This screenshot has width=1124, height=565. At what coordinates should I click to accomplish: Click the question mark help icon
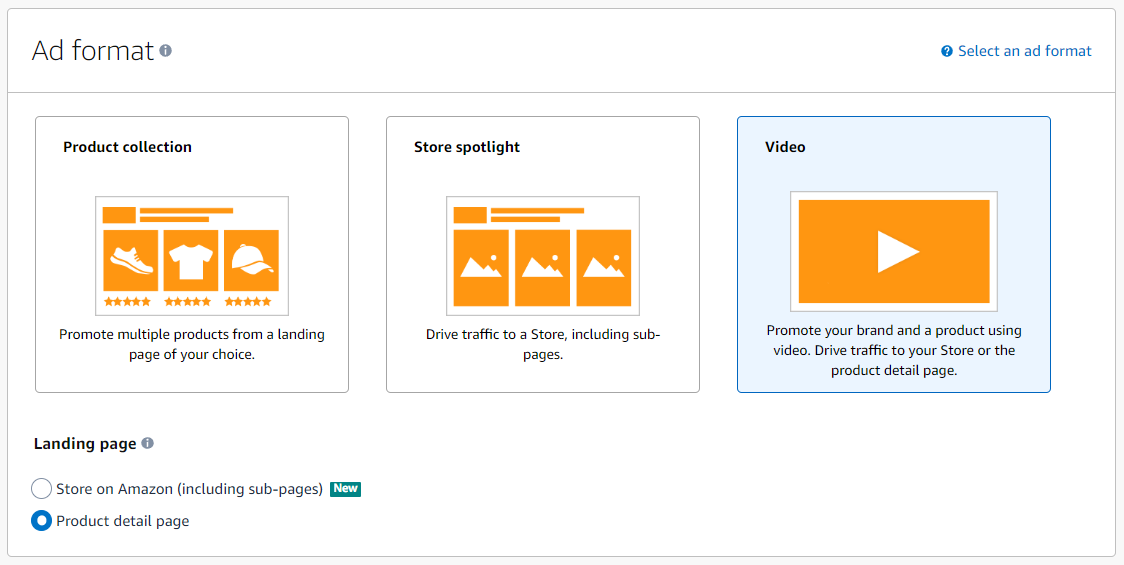pos(947,52)
